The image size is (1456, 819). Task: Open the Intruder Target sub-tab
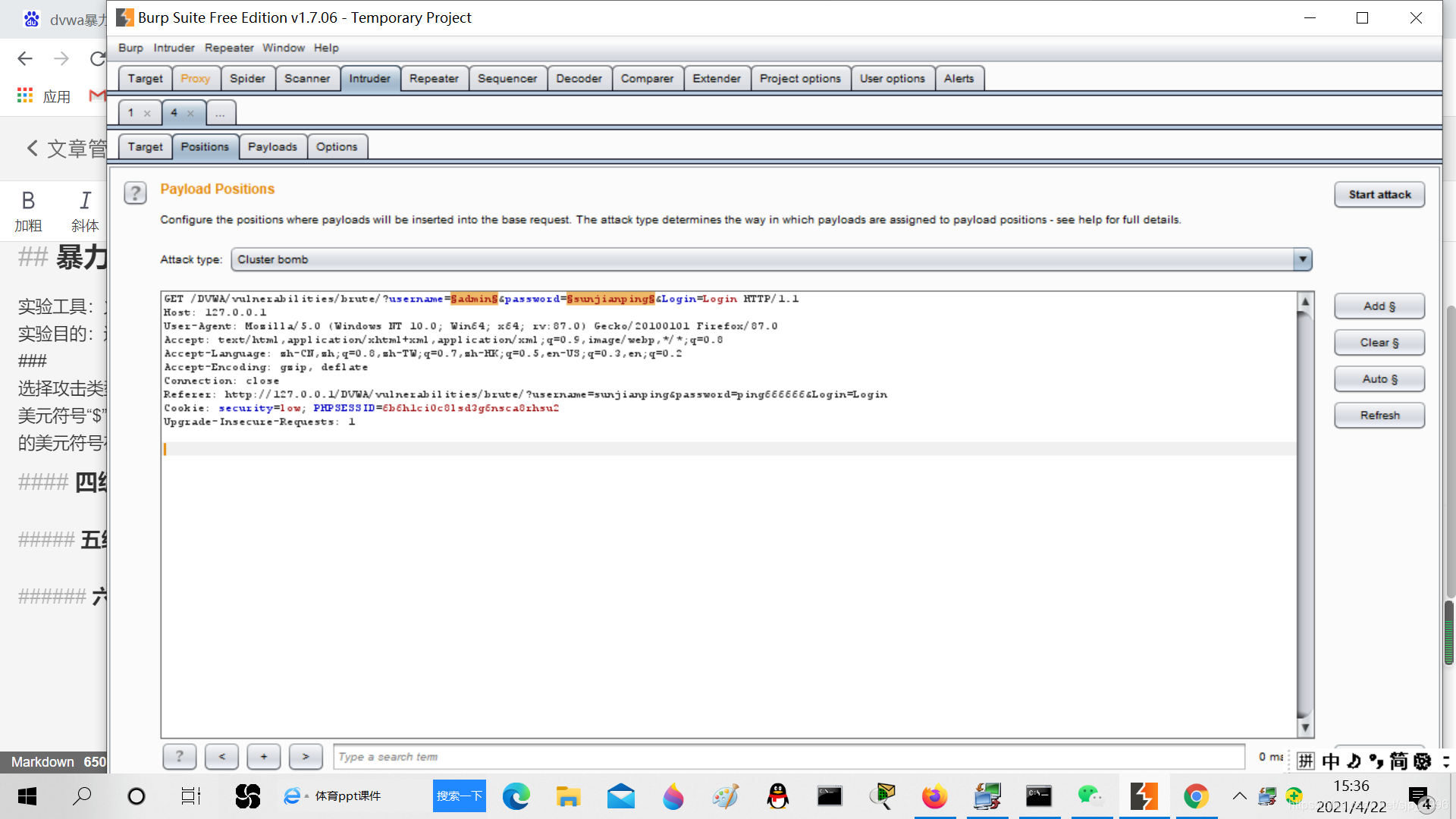tap(145, 146)
